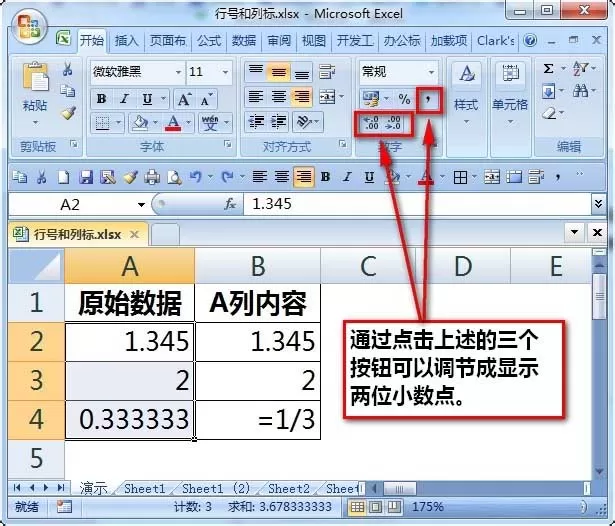Toggle Underline in the ribbon font group
Screen dimensions: 615x526
(x=147, y=99)
